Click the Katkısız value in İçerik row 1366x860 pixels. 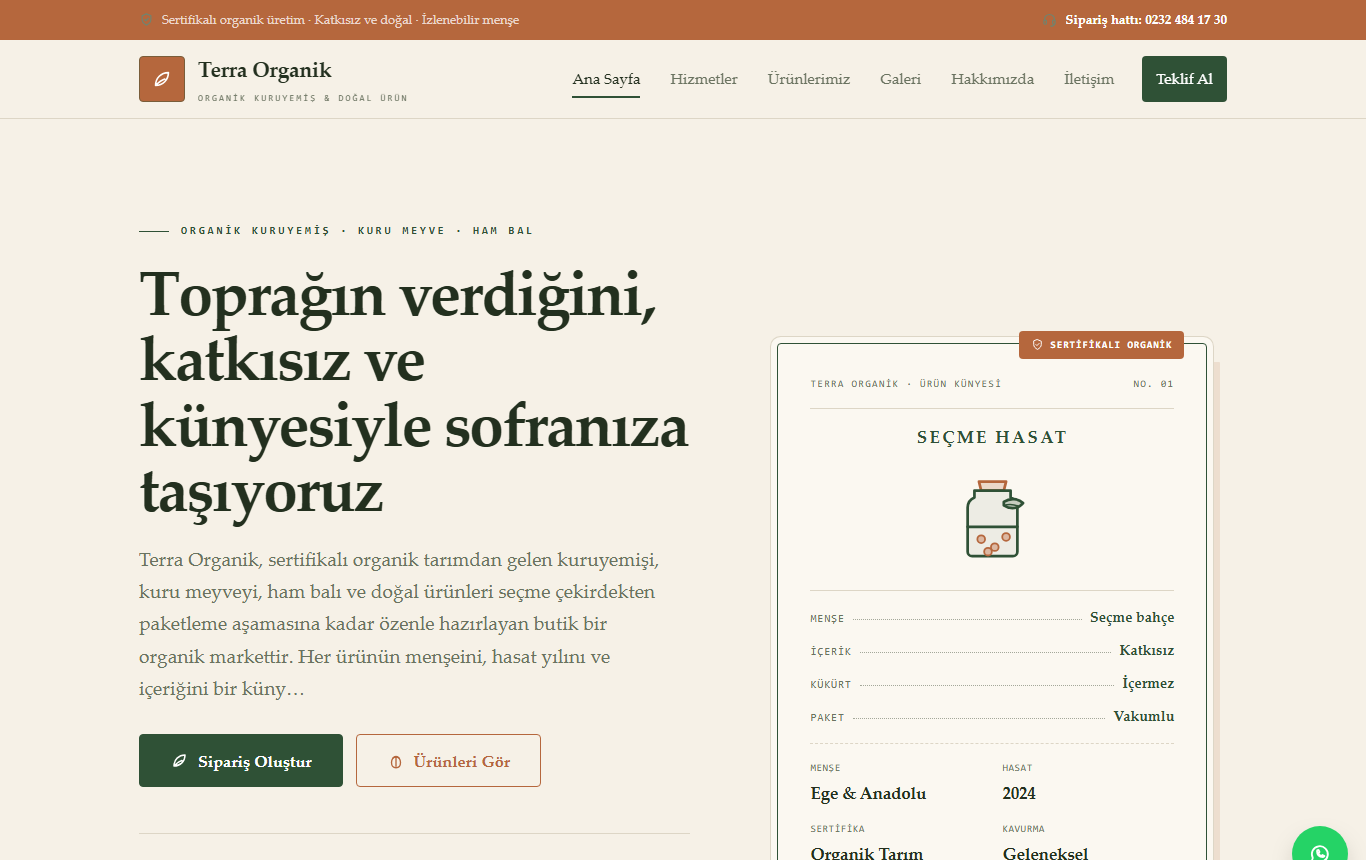(1147, 650)
